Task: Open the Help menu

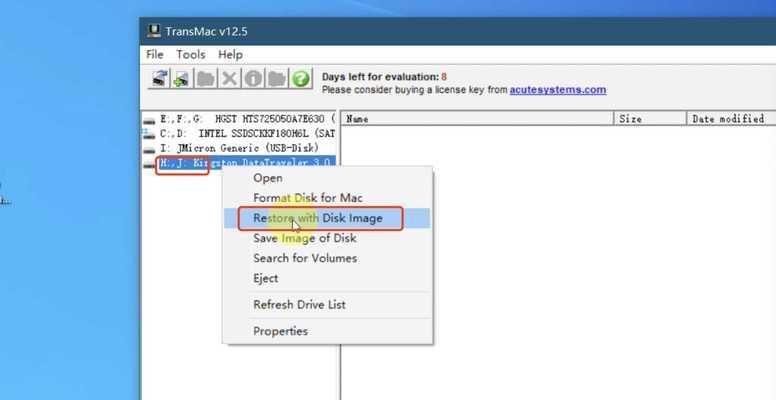Action: pyautogui.click(x=230, y=54)
